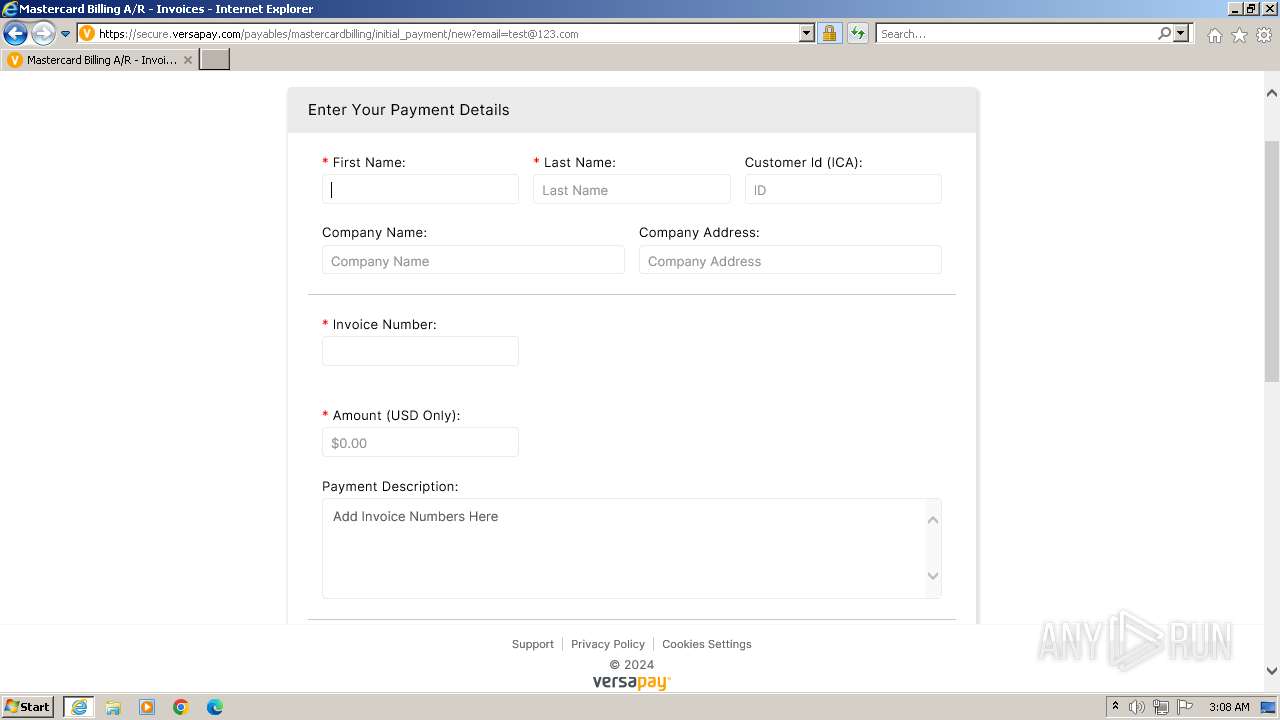Click the First Name label
Viewport: 1280px width, 720px height.
[x=369, y=162]
